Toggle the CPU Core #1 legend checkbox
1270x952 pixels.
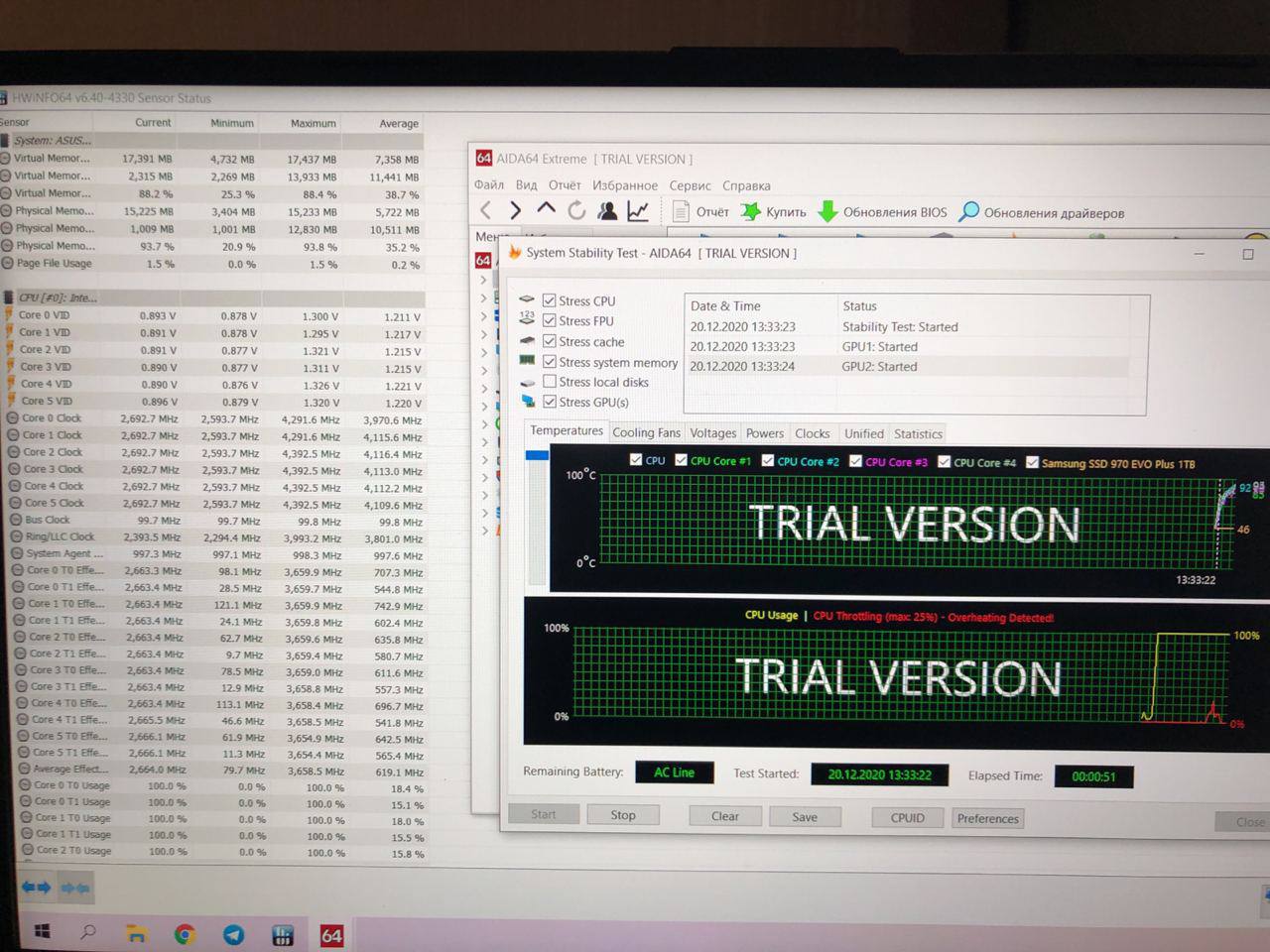(x=681, y=459)
